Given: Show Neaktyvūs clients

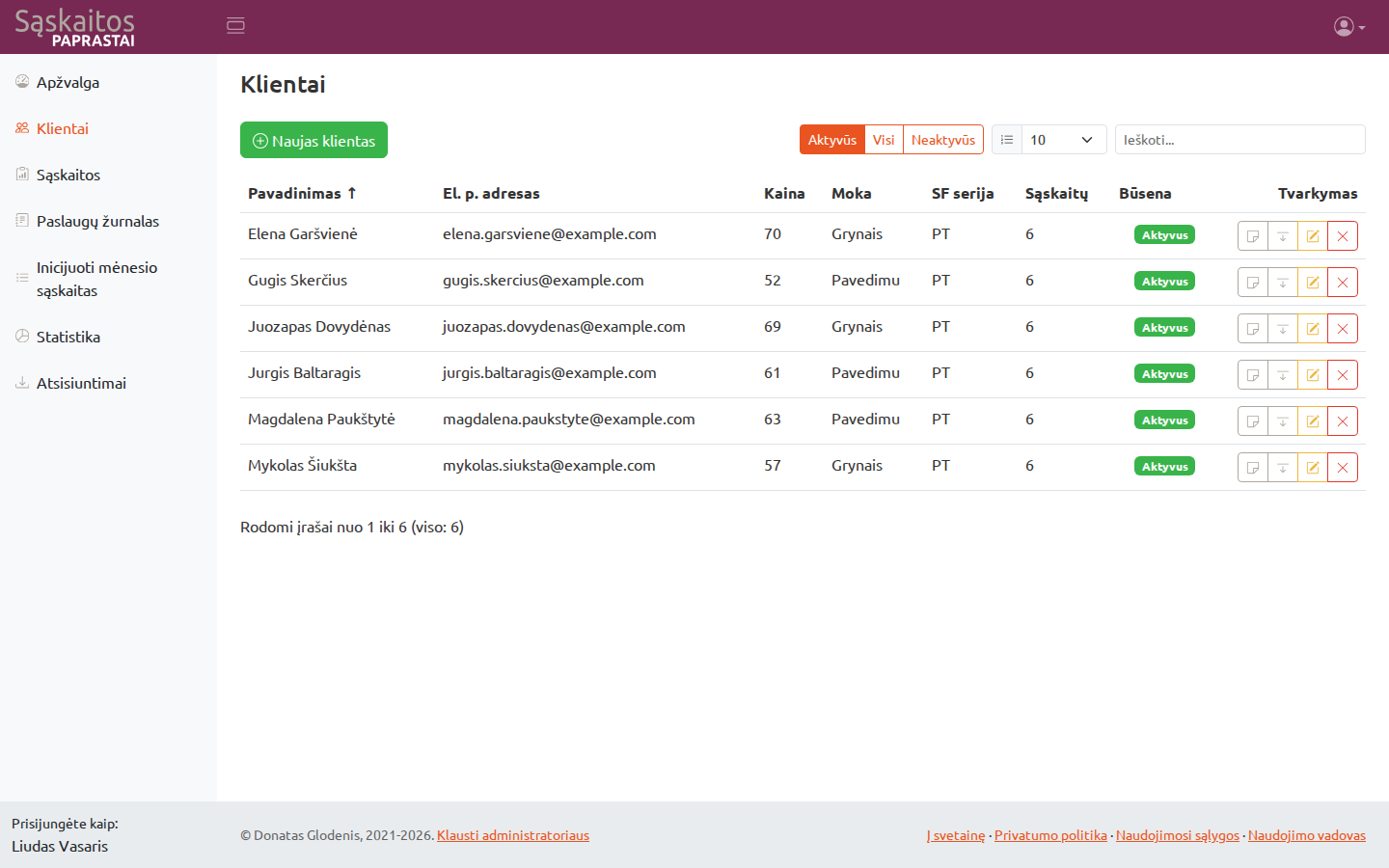Looking at the screenshot, I should pyautogui.click(x=943, y=140).
